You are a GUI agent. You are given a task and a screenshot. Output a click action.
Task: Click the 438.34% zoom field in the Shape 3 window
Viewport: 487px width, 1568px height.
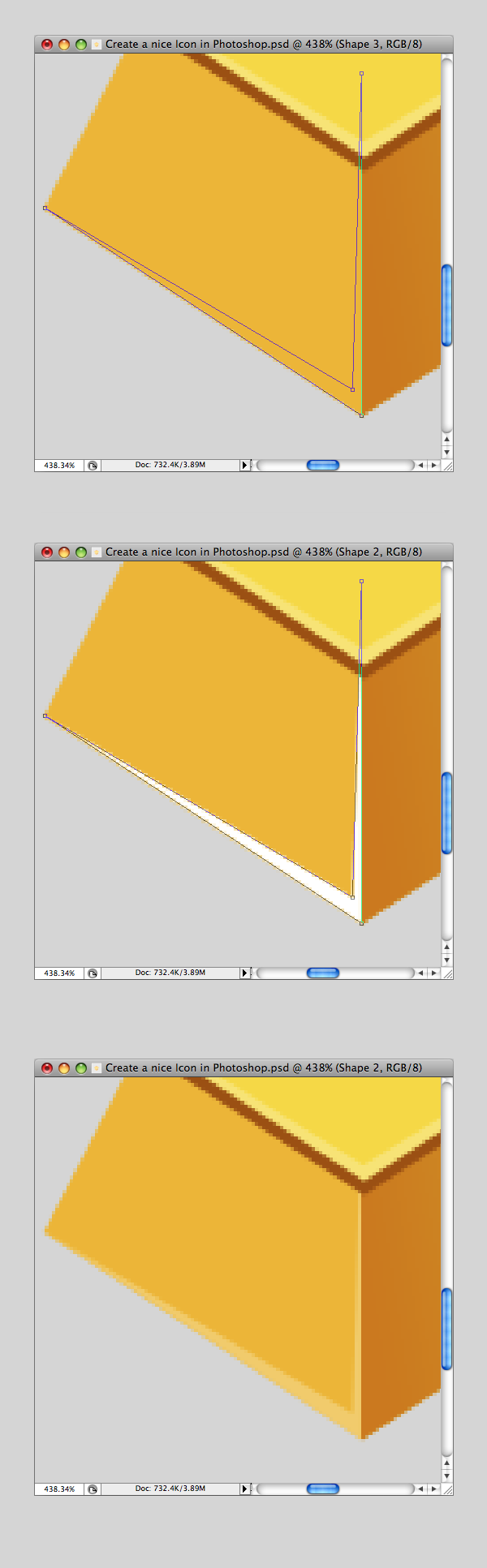[x=59, y=466]
